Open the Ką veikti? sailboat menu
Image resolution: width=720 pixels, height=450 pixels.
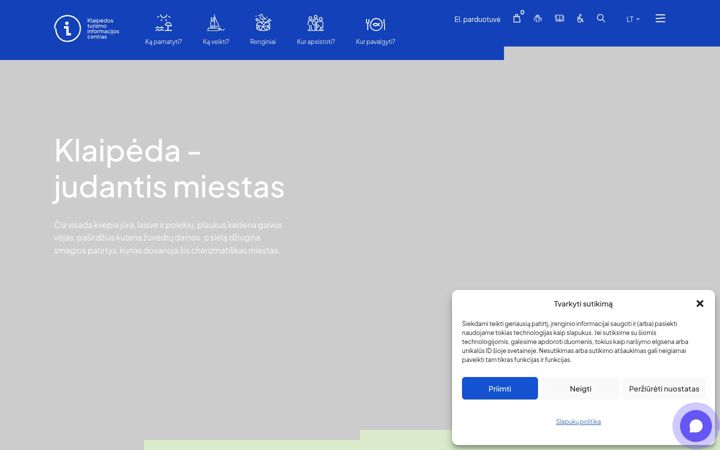(x=216, y=29)
